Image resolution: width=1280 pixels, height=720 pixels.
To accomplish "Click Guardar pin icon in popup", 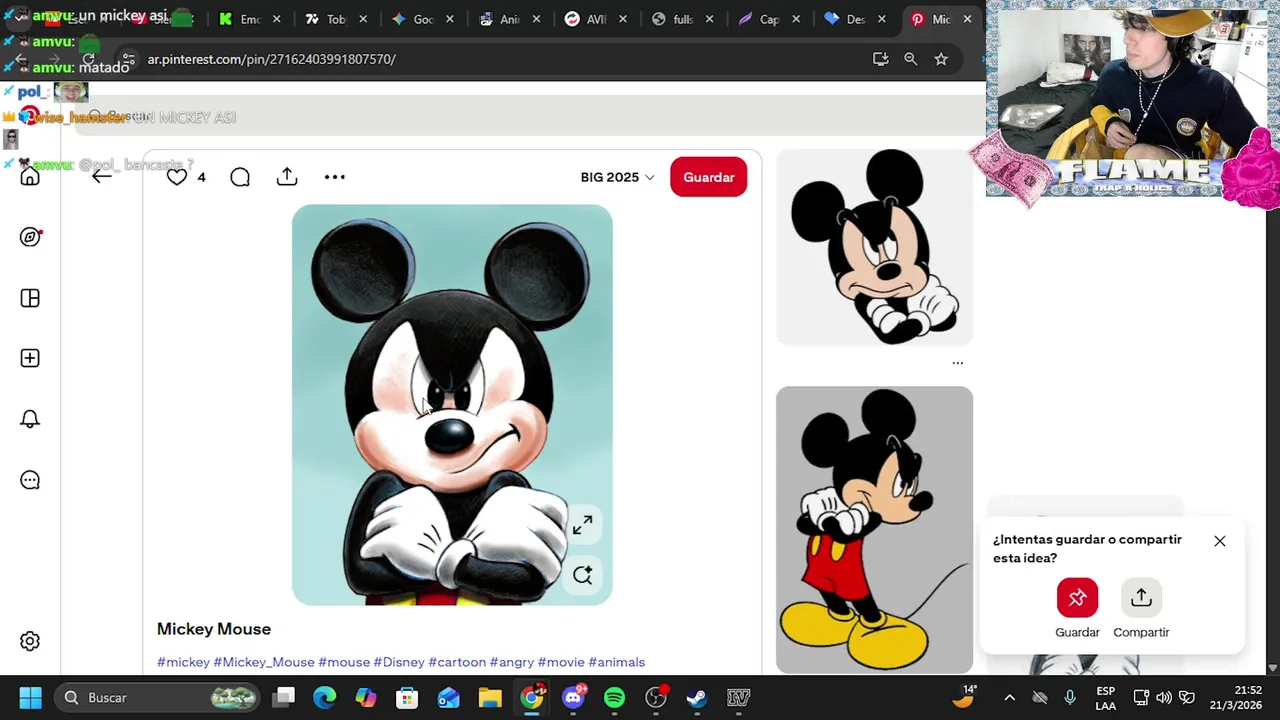I will pos(1077,598).
